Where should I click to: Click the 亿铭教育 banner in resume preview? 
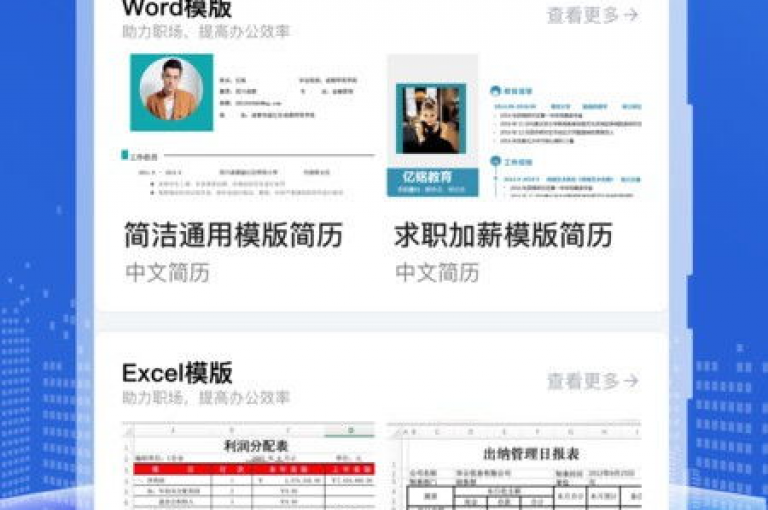tap(432, 182)
